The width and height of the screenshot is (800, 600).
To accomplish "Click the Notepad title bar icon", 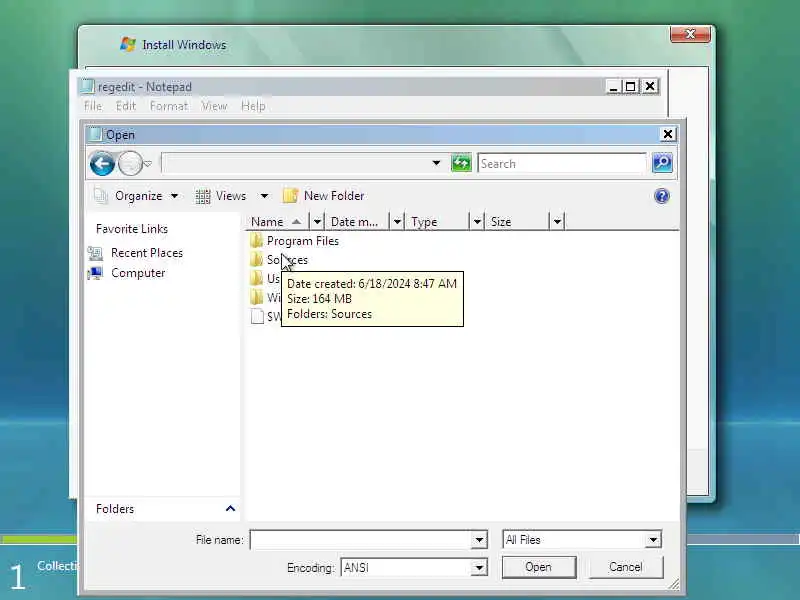I will point(88,87).
